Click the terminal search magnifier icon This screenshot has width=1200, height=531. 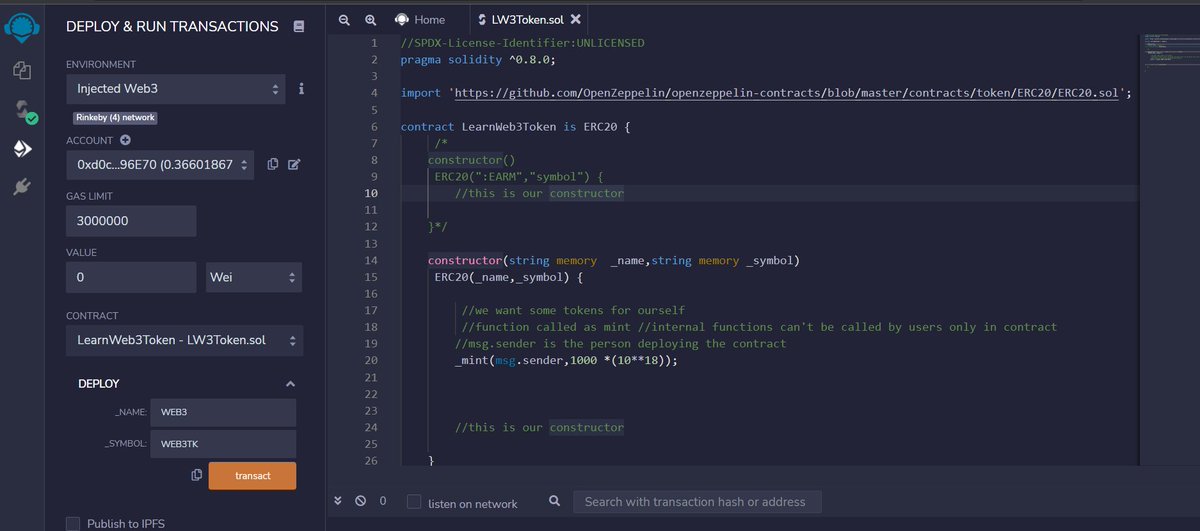(554, 501)
